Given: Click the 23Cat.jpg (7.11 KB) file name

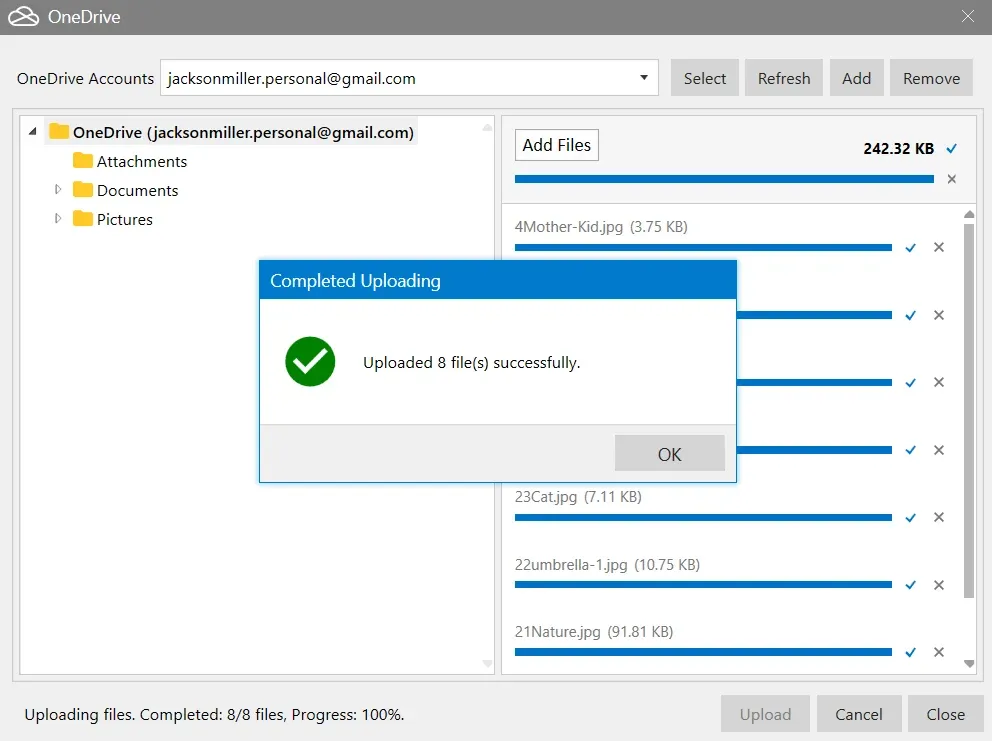Looking at the screenshot, I should click(578, 497).
